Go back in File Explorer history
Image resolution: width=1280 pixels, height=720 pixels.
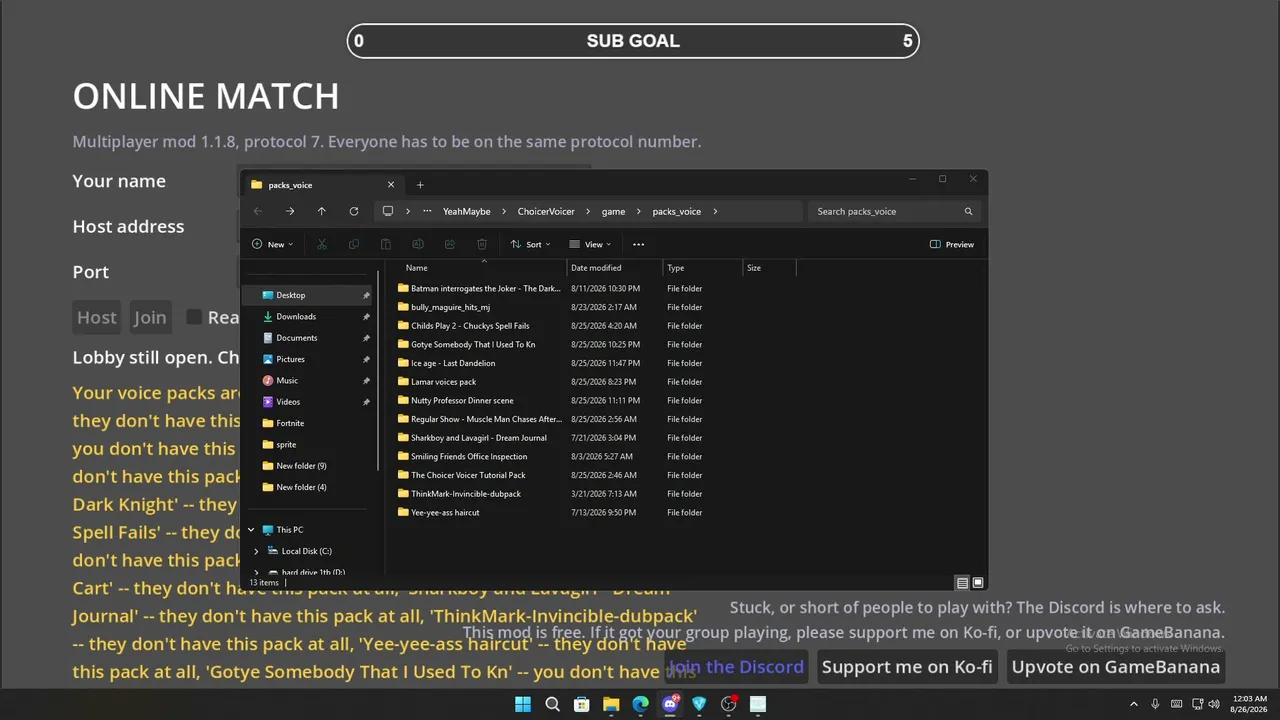coord(258,211)
